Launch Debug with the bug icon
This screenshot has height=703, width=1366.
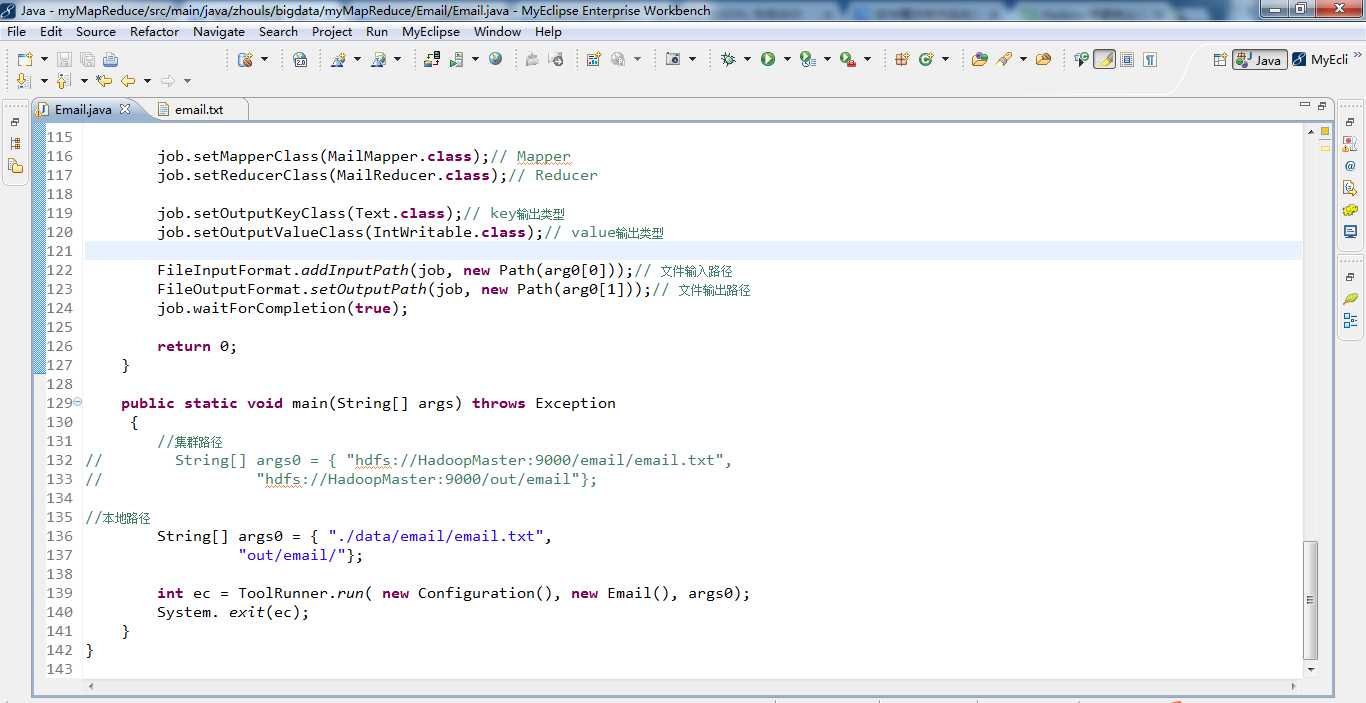point(728,59)
